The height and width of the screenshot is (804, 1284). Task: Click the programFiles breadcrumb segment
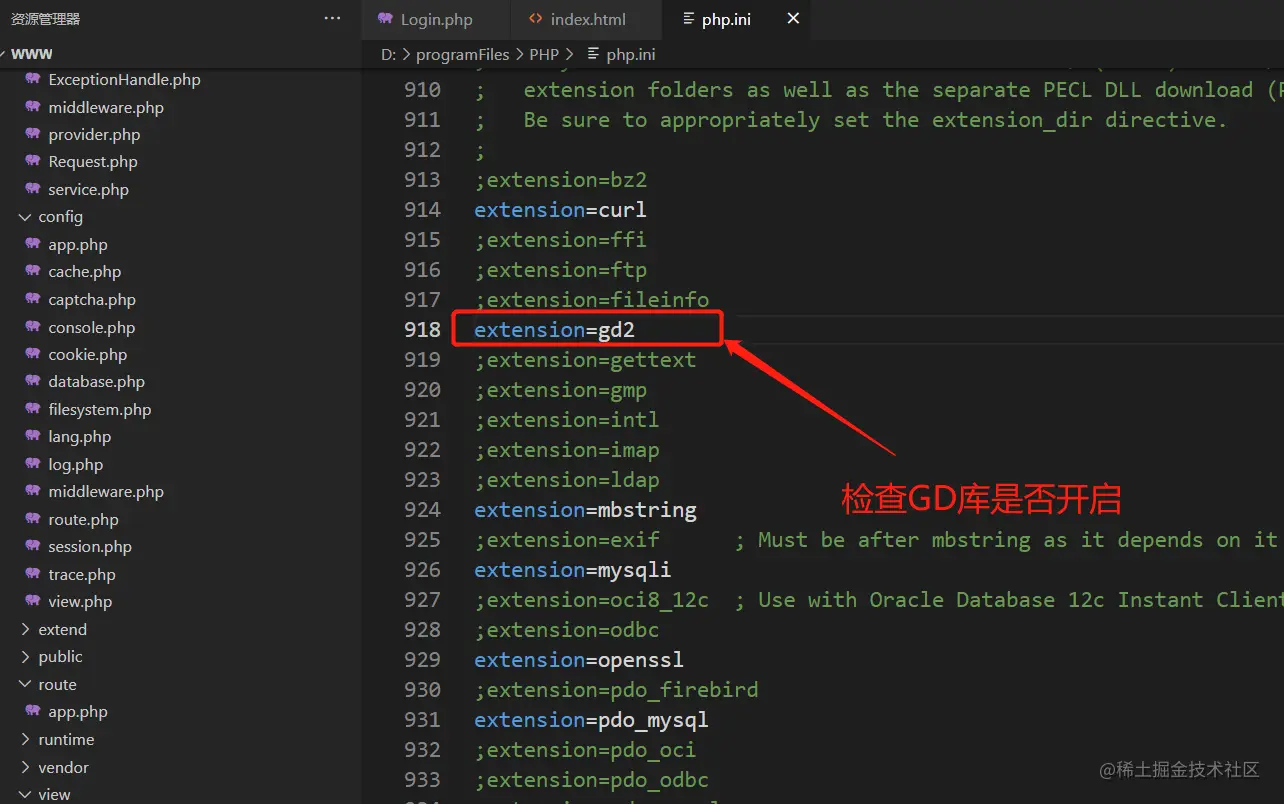tap(463, 54)
